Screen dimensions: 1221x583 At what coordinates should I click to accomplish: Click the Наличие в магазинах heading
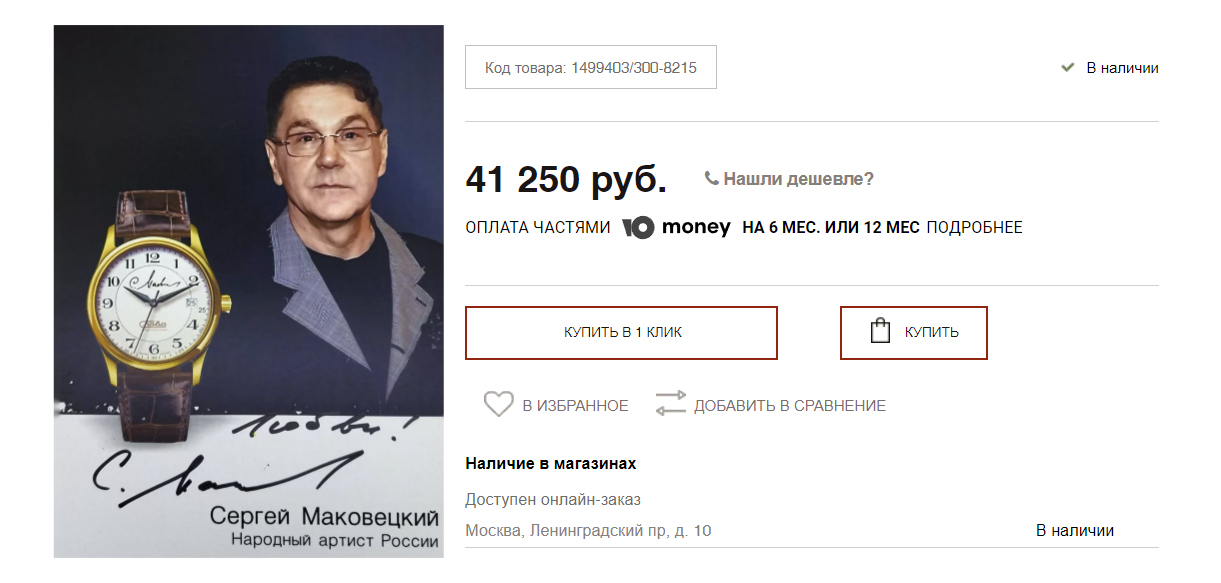pyautogui.click(x=550, y=464)
